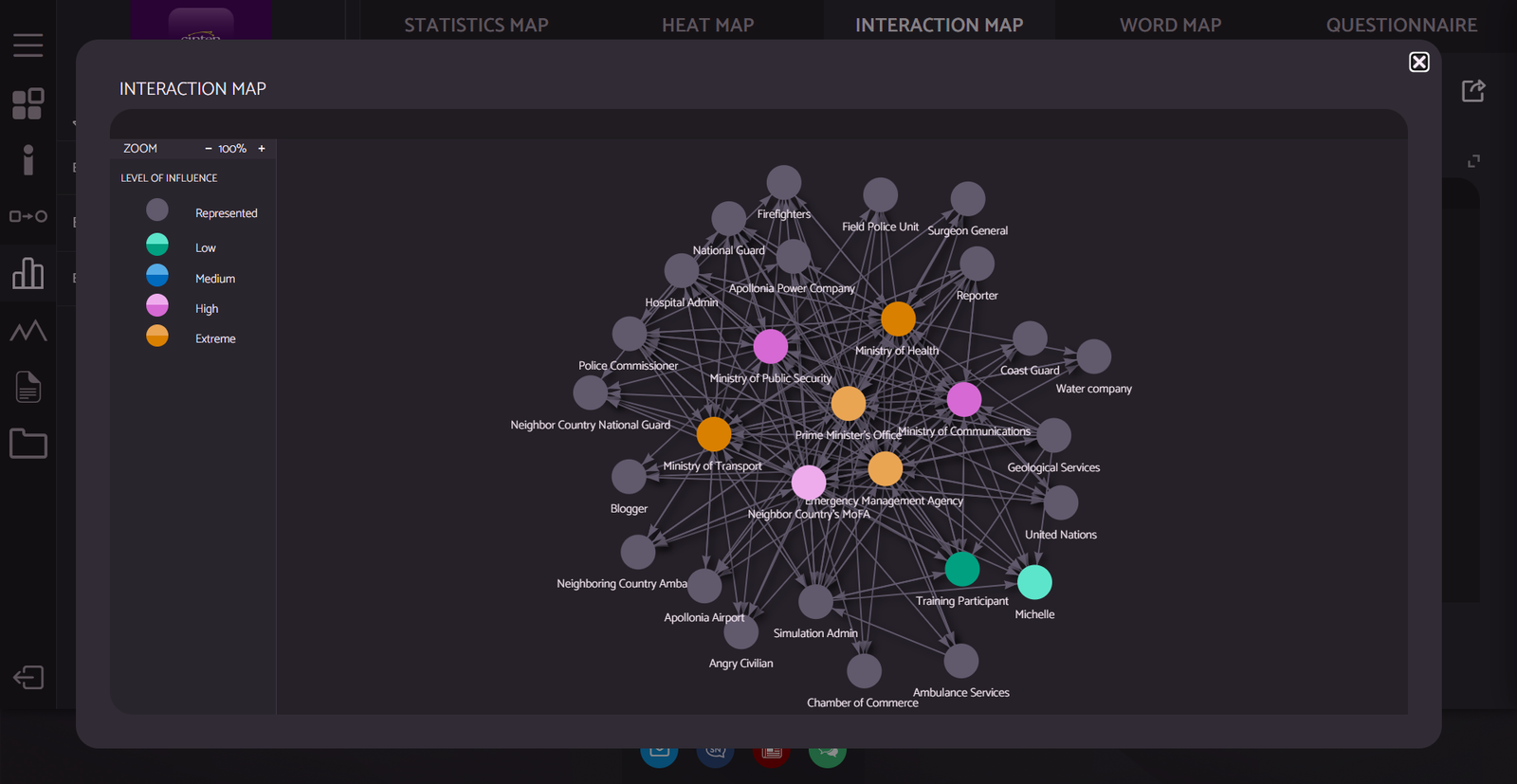The height and width of the screenshot is (784, 1517).
Task: Click the High influence legend swatch
Action: (157, 305)
